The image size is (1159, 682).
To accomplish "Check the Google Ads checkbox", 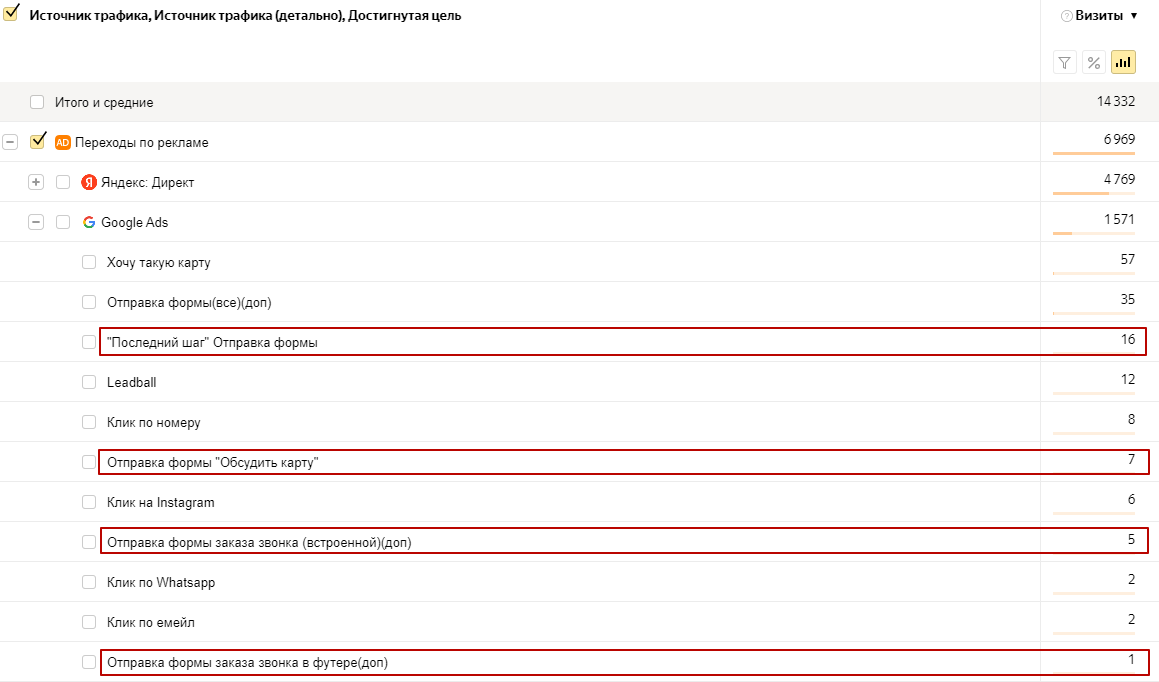I will 63,222.
